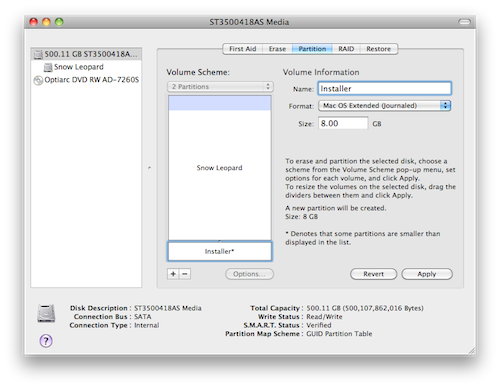500x388 pixels.
Task: Click the 'A new partition will be created' text
Action: (336, 208)
